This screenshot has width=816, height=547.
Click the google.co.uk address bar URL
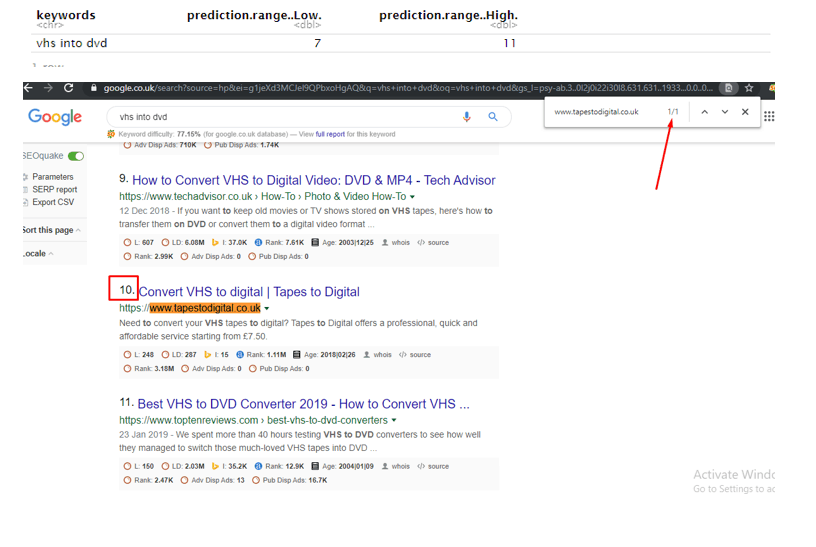[408, 88]
